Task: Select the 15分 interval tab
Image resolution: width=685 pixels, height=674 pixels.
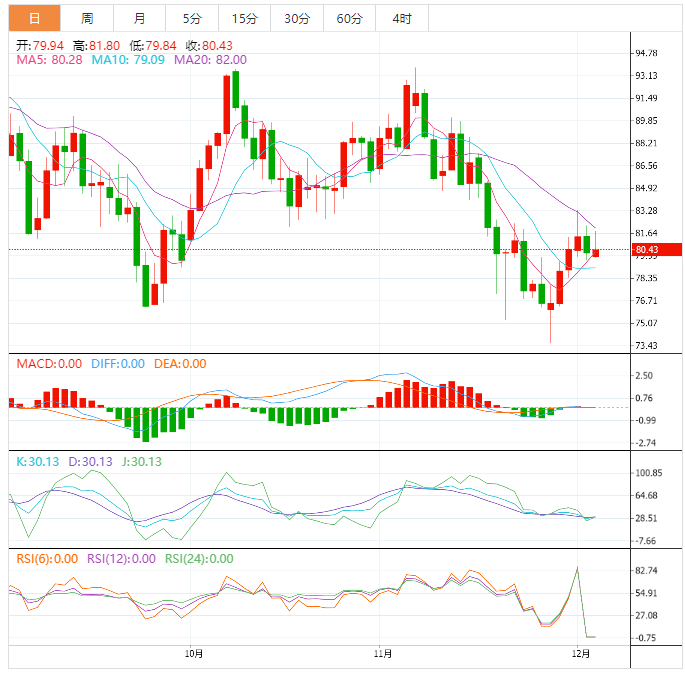Action: tap(244, 18)
